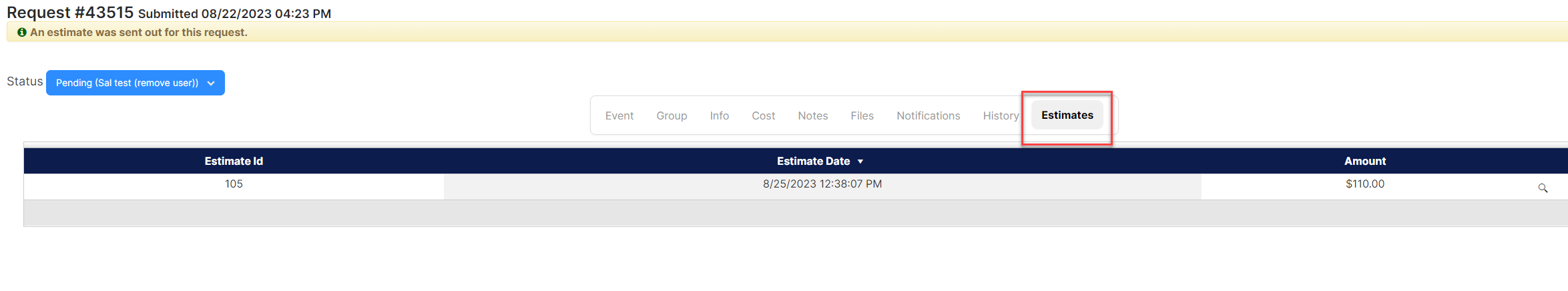Go to the Cost tab
This screenshot has width=1568, height=291.
point(763,115)
